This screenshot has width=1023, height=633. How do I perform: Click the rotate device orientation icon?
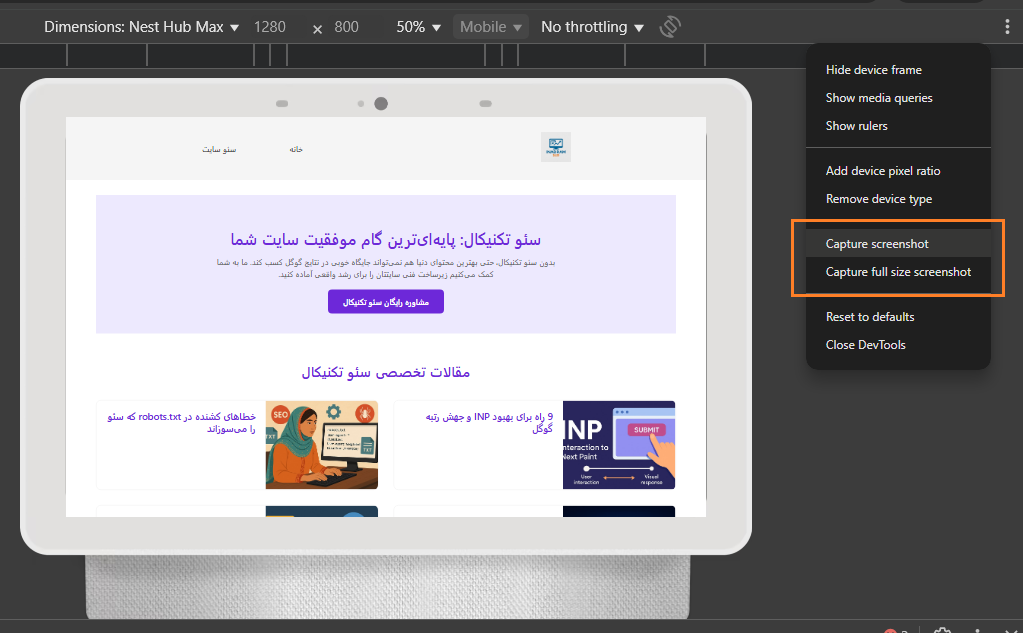coord(670,27)
